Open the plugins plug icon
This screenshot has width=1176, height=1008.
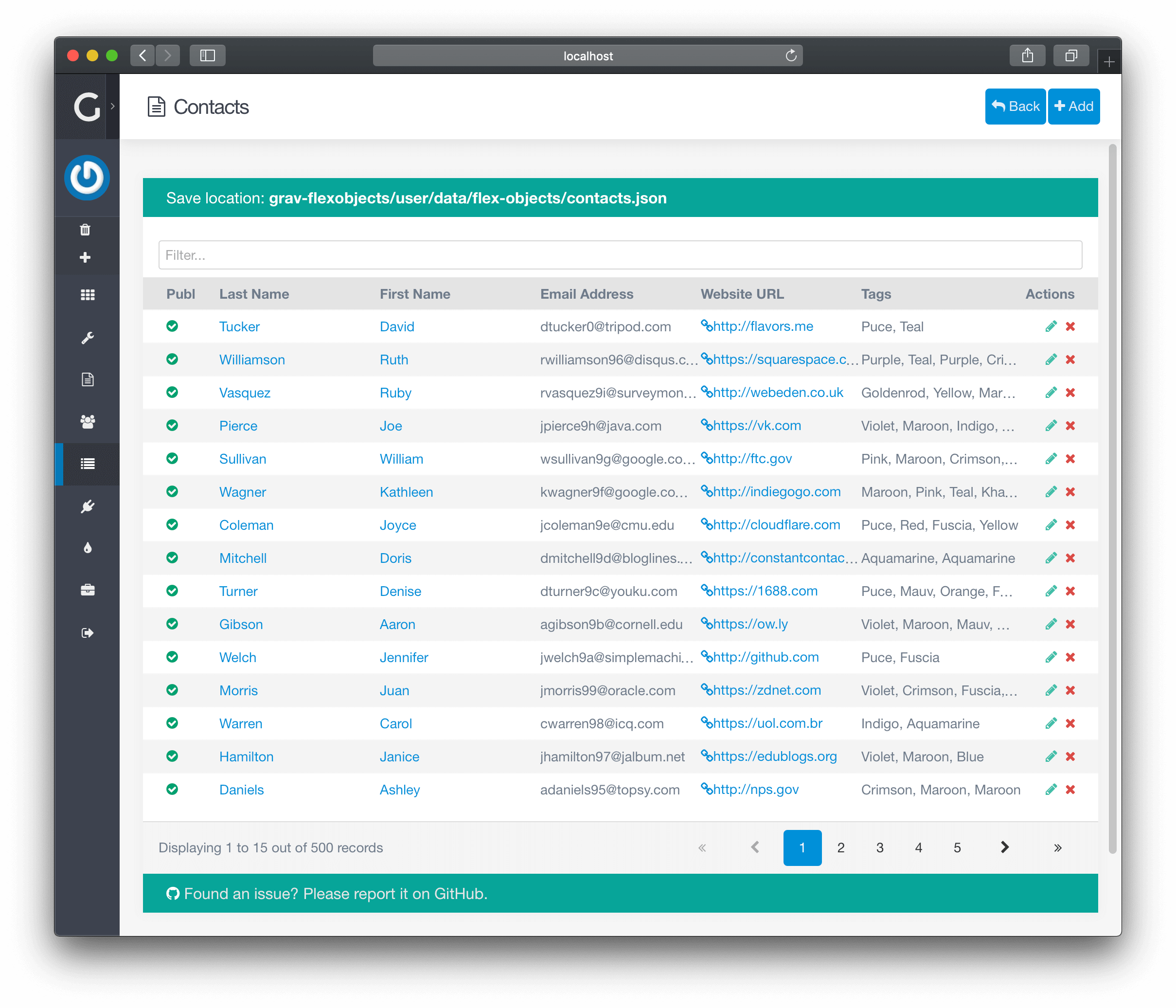(88, 506)
